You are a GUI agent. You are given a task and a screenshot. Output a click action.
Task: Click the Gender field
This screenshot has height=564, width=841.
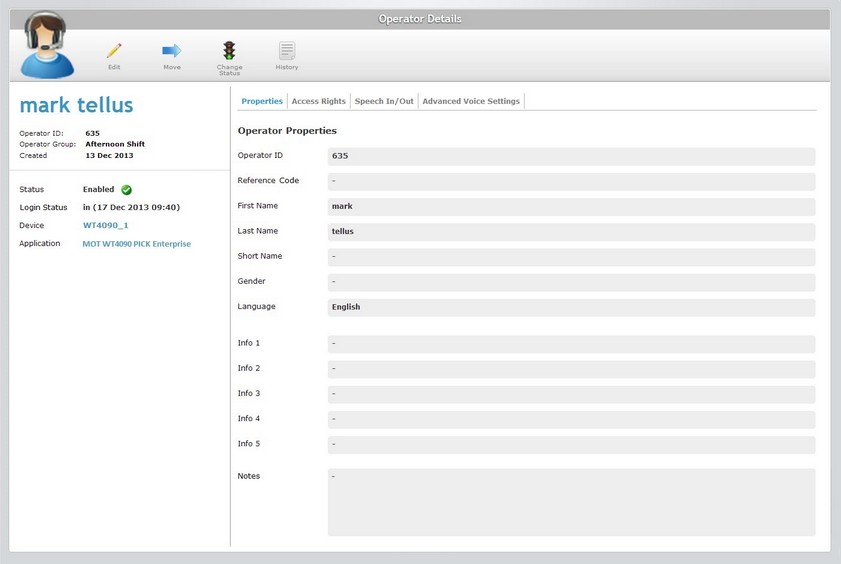(x=571, y=282)
